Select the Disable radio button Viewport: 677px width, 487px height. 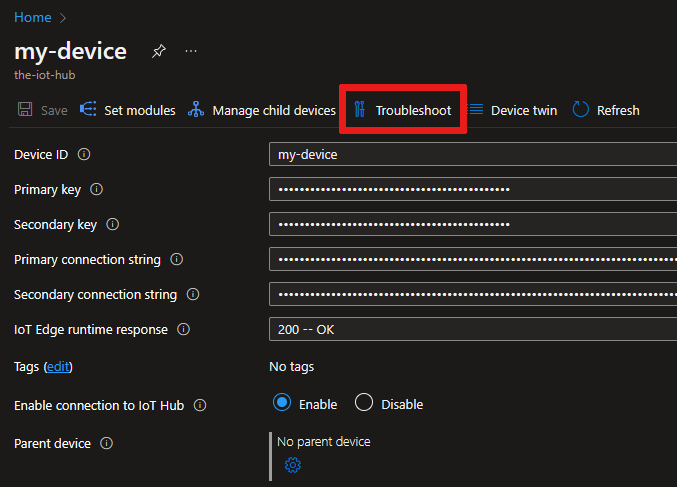click(x=364, y=404)
